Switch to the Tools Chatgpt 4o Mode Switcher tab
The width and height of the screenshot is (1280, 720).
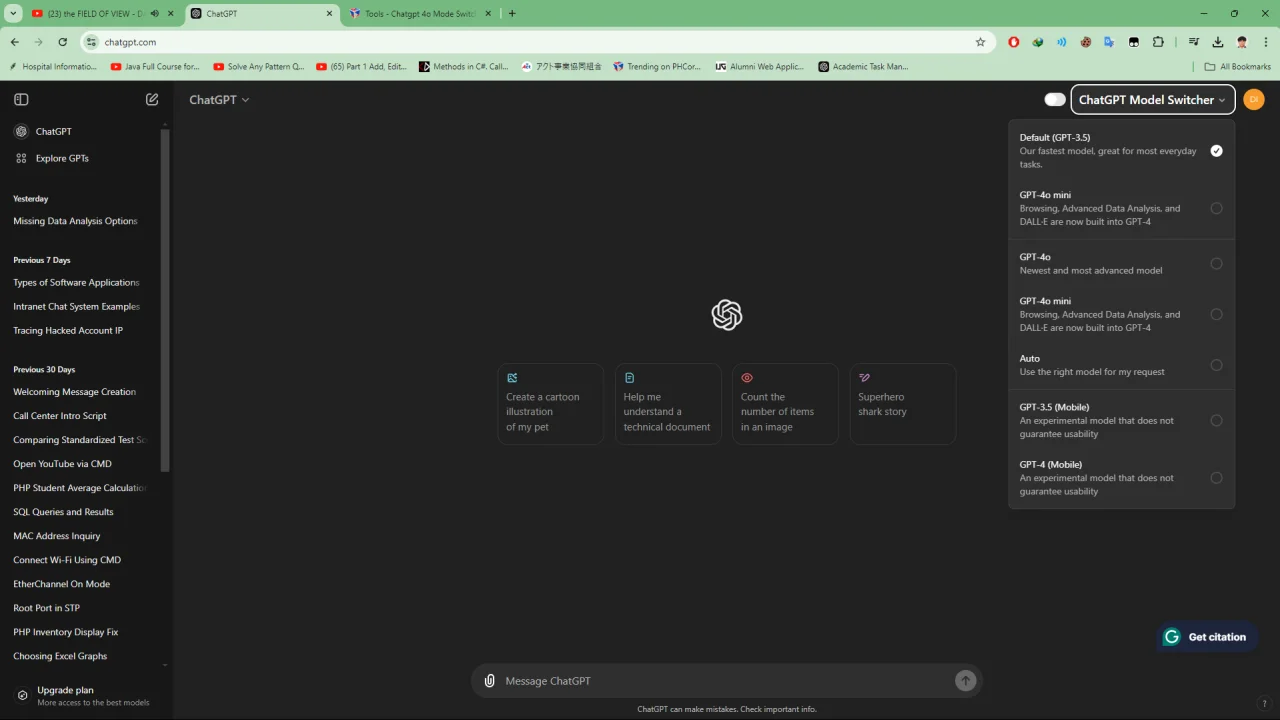point(420,14)
